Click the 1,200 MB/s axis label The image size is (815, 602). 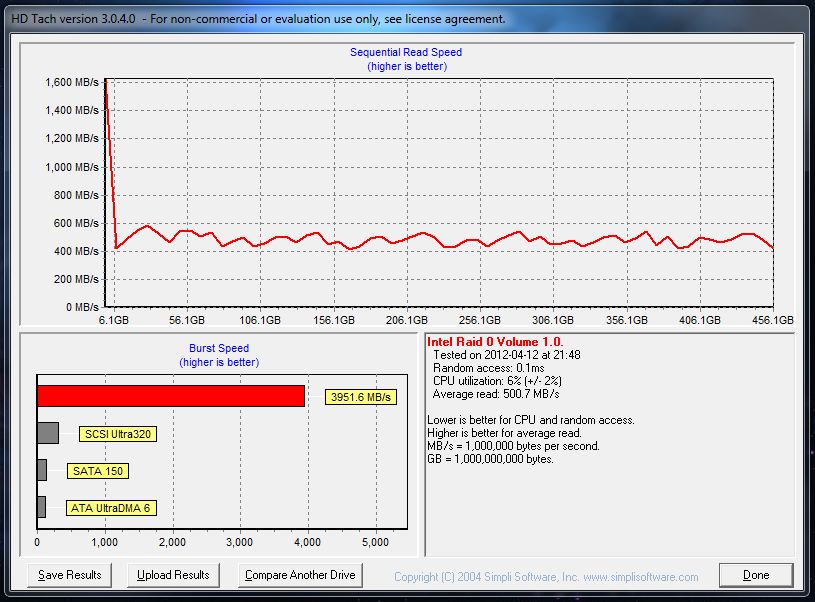click(72, 138)
